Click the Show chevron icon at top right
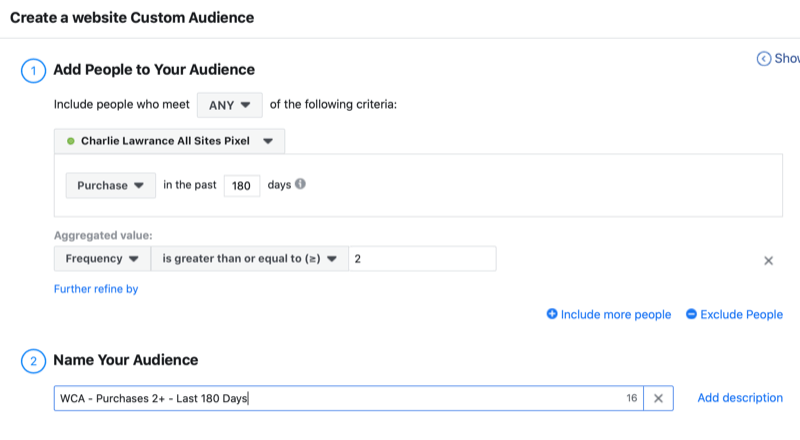This screenshot has height=440, width=800. click(764, 59)
